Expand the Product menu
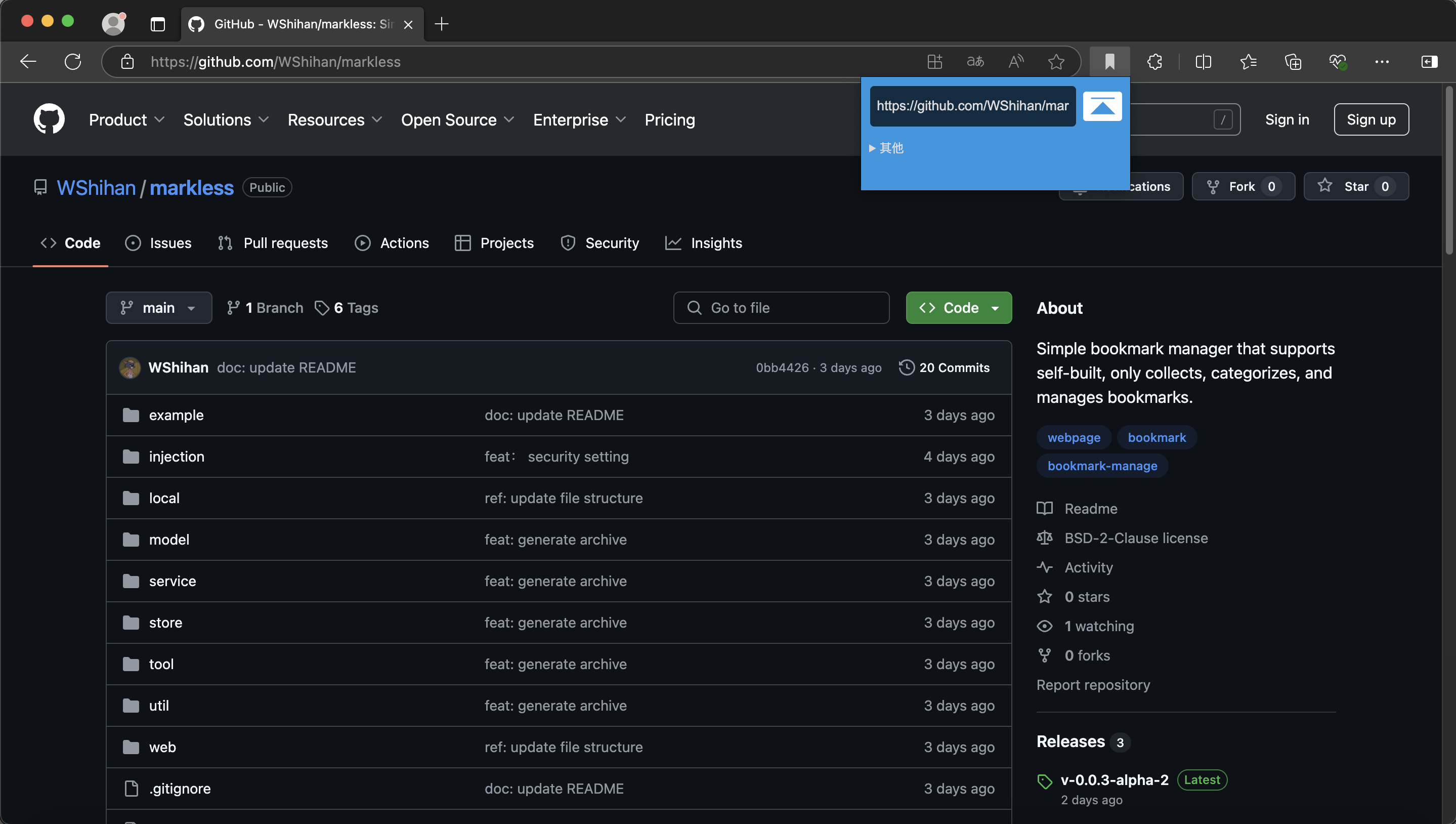 tap(126, 119)
